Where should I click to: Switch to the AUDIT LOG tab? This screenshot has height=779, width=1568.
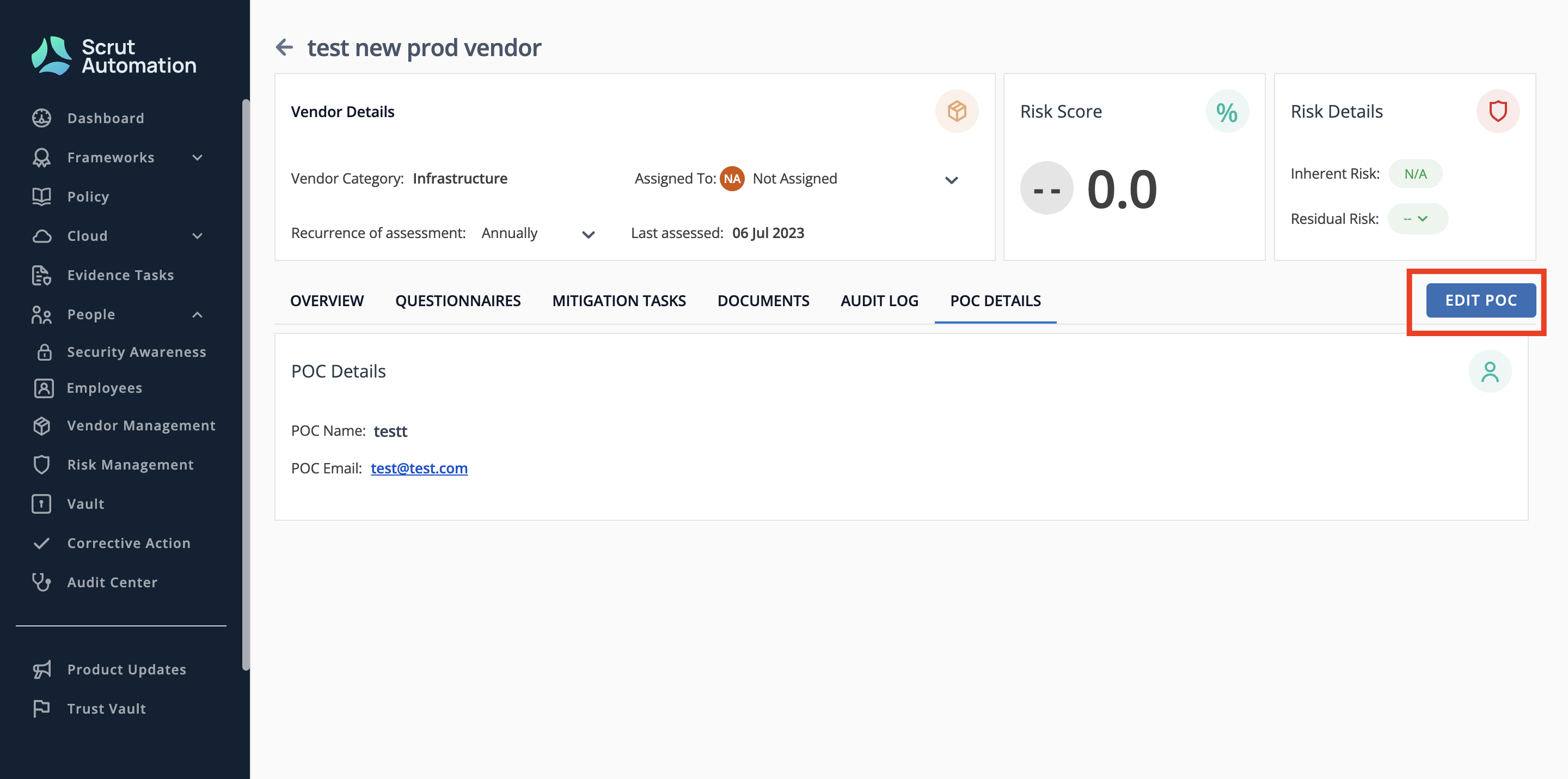pyautogui.click(x=880, y=301)
